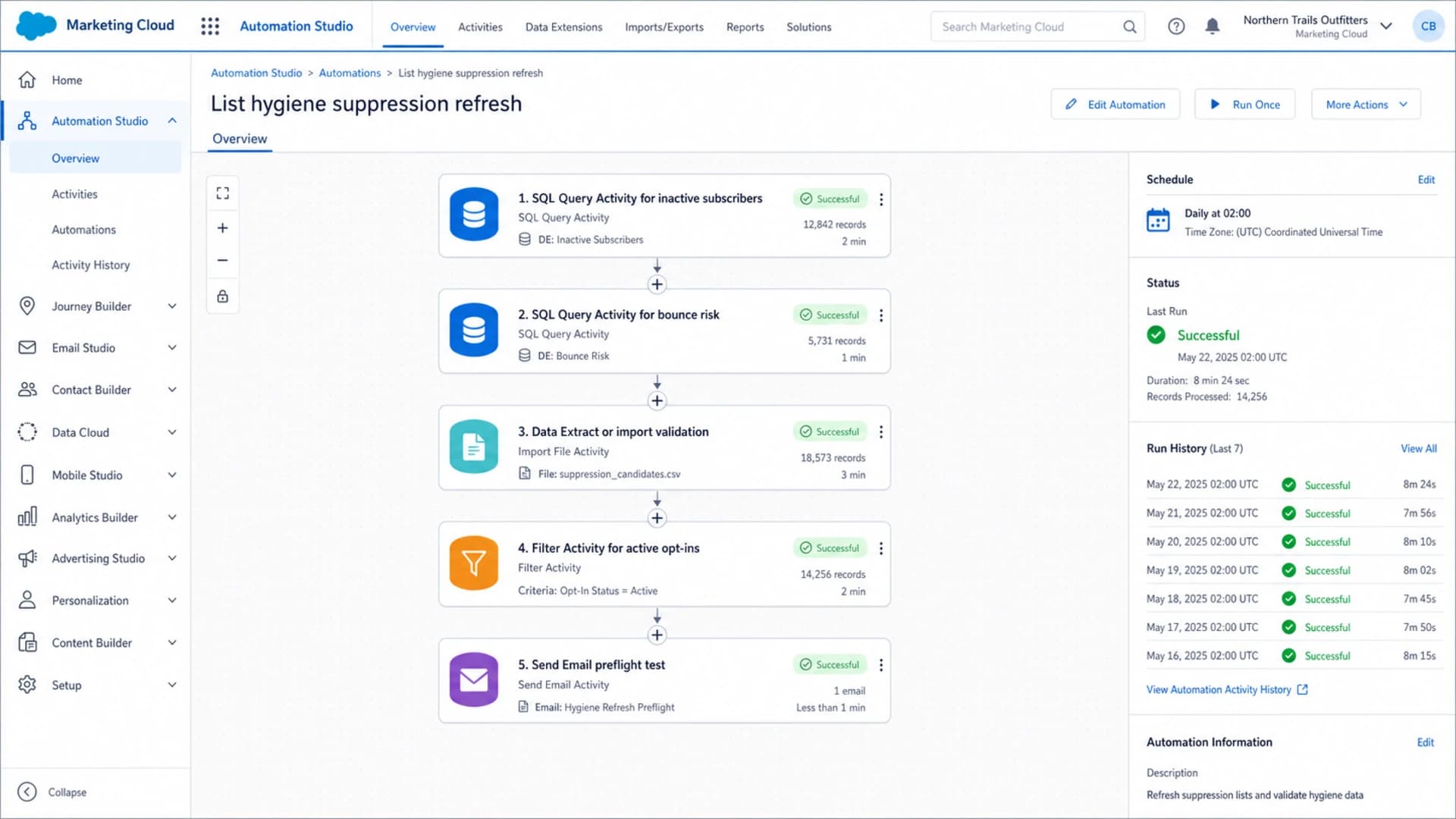
Task: Click the Marketing Cloud logo
Action: tap(36, 26)
